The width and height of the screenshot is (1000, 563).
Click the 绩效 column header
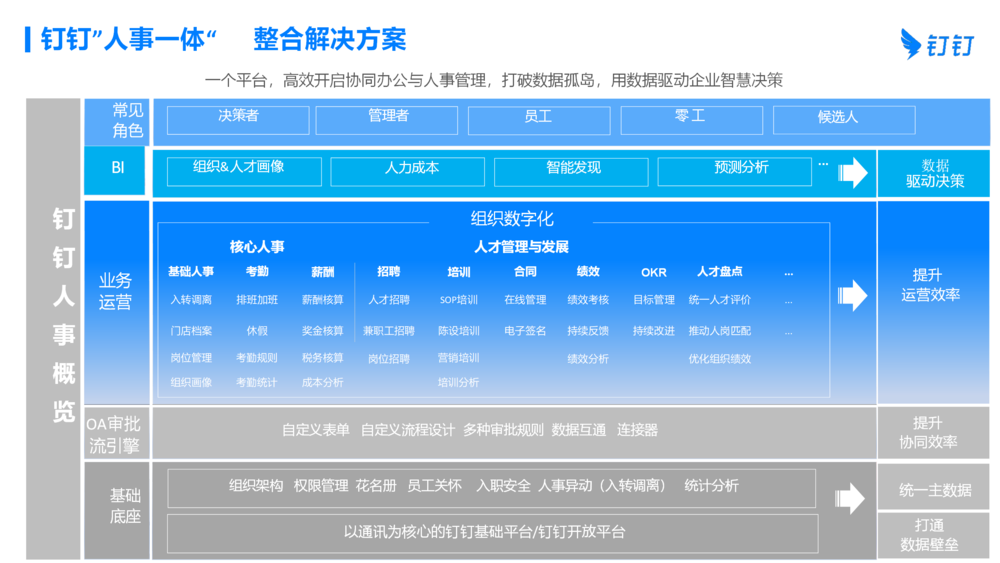[588, 272]
